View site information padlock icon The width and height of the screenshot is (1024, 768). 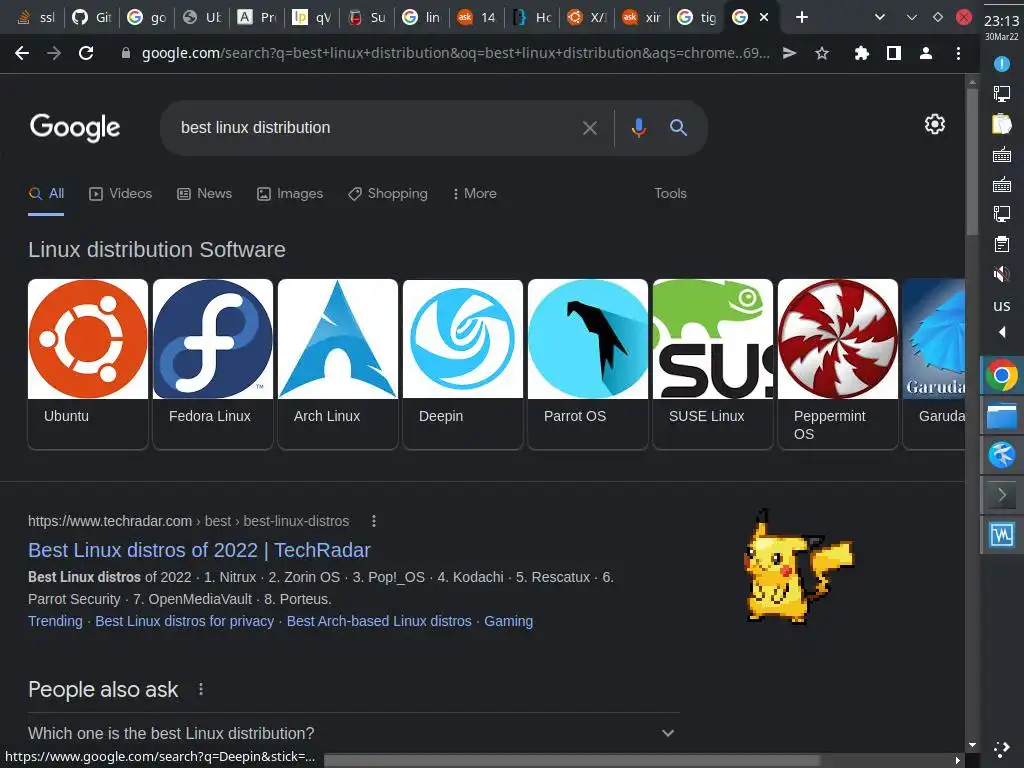point(126,54)
